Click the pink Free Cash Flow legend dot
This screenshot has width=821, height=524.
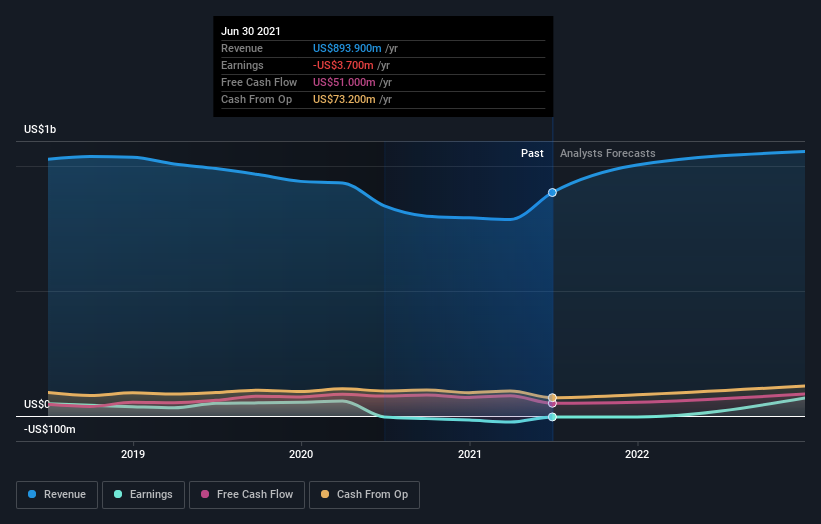205,494
